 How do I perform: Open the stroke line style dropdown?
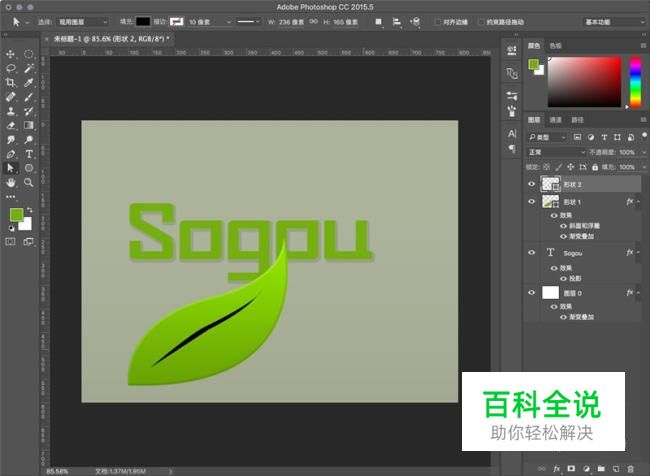[x=248, y=22]
